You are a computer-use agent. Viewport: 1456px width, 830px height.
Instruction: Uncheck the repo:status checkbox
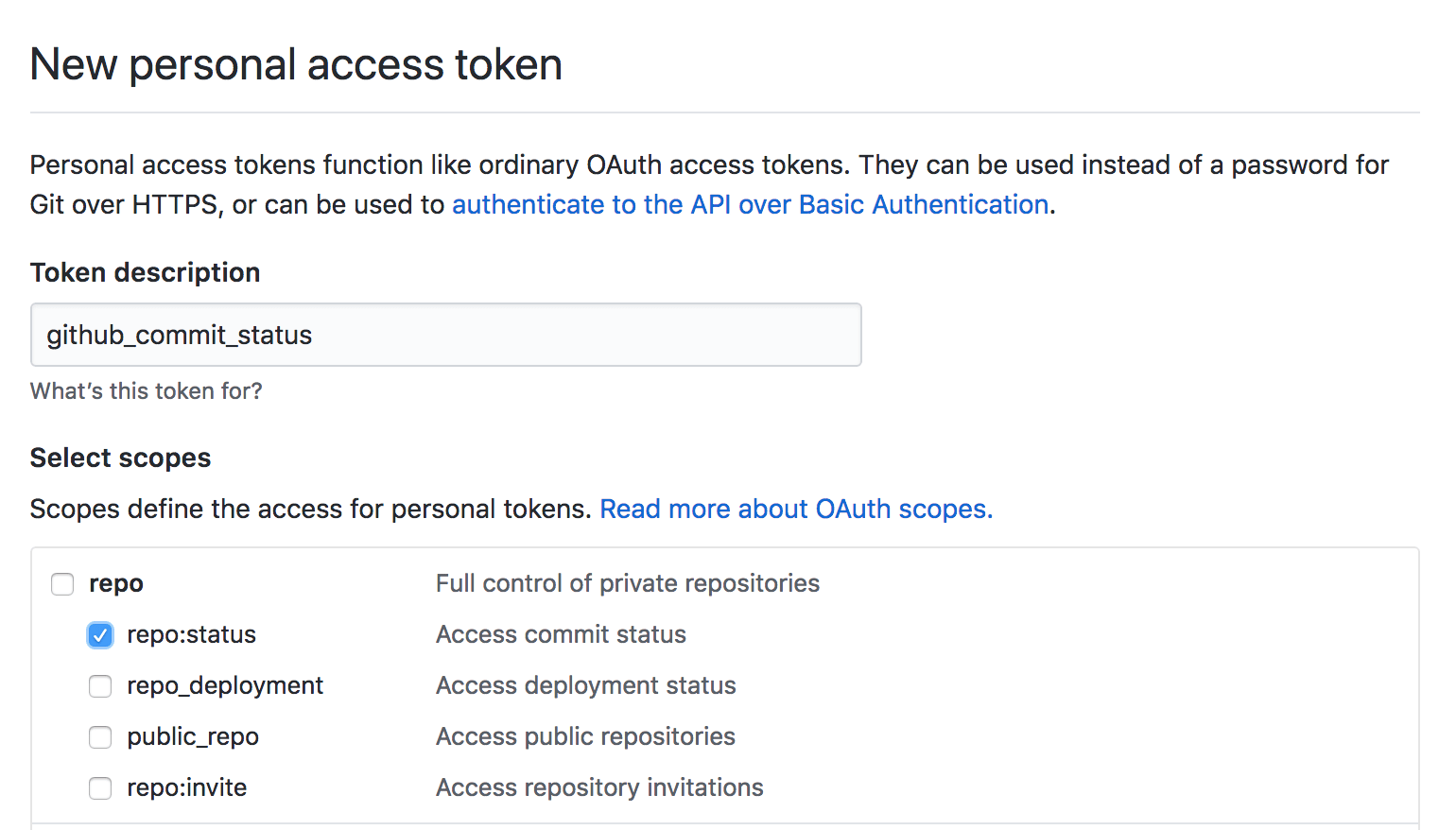(x=100, y=635)
